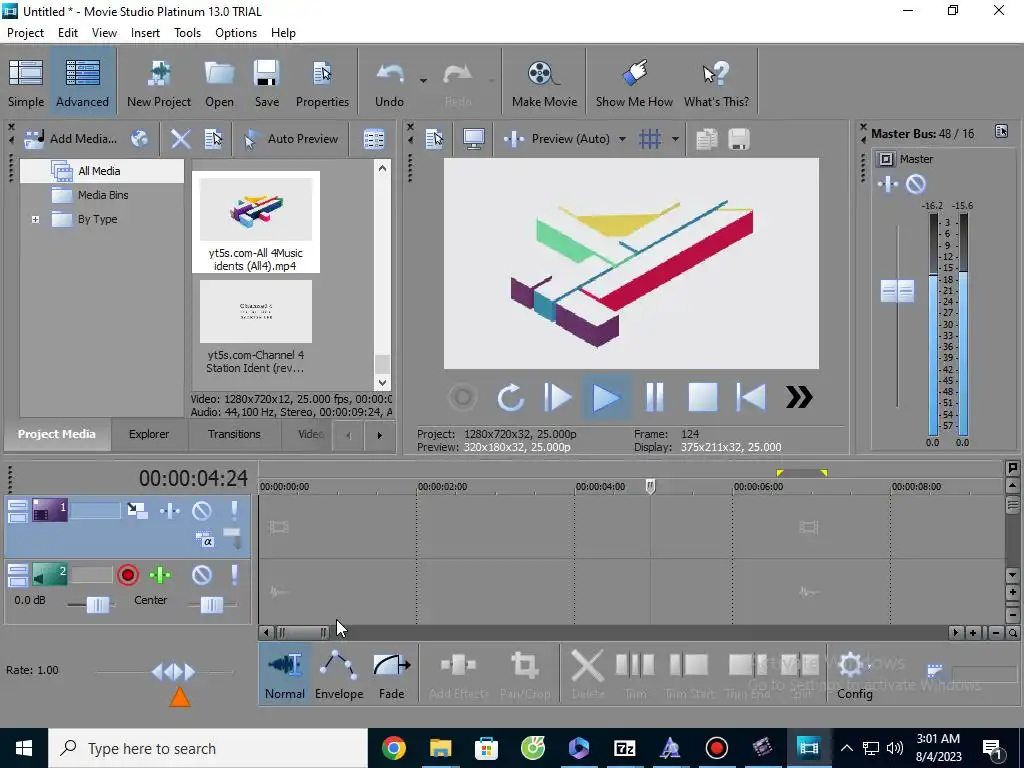Screen dimensions: 1024x768
Task: Select Channel 4 Station Ident thumbnail
Action: (255, 327)
